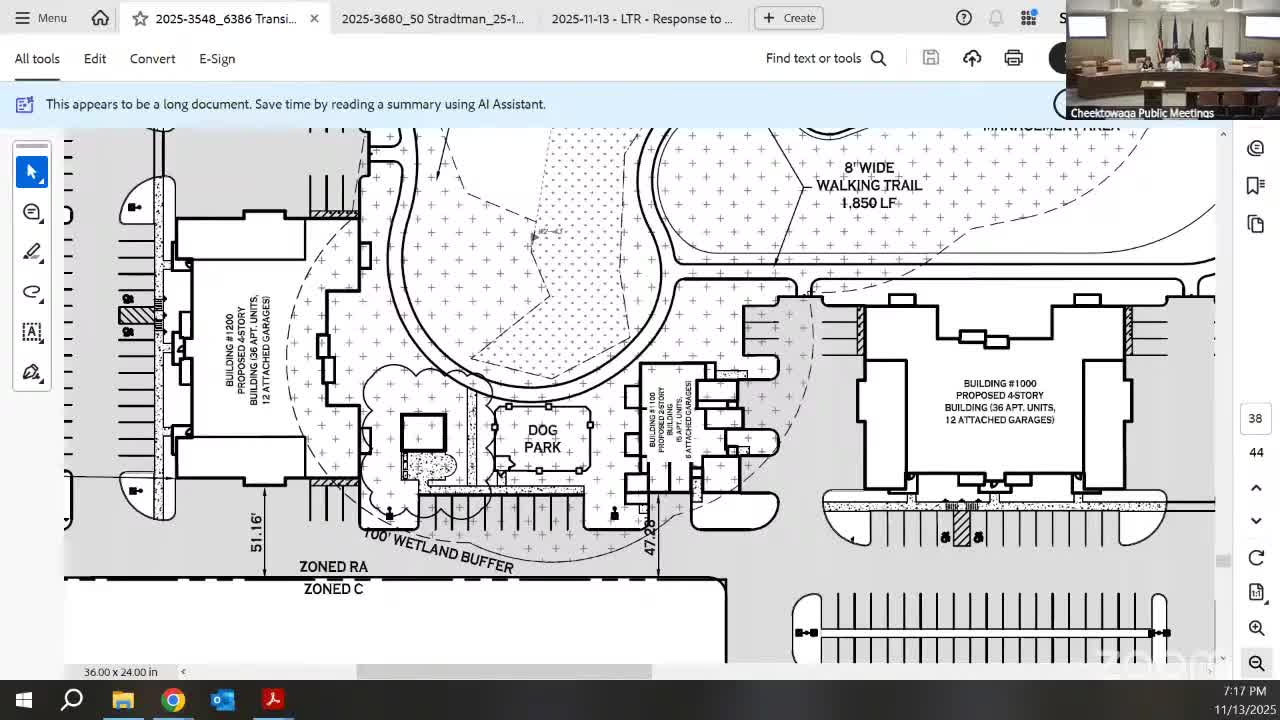Select the arrow selection tool
The height and width of the screenshot is (720, 1280).
pyautogui.click(x=31, y=172)
